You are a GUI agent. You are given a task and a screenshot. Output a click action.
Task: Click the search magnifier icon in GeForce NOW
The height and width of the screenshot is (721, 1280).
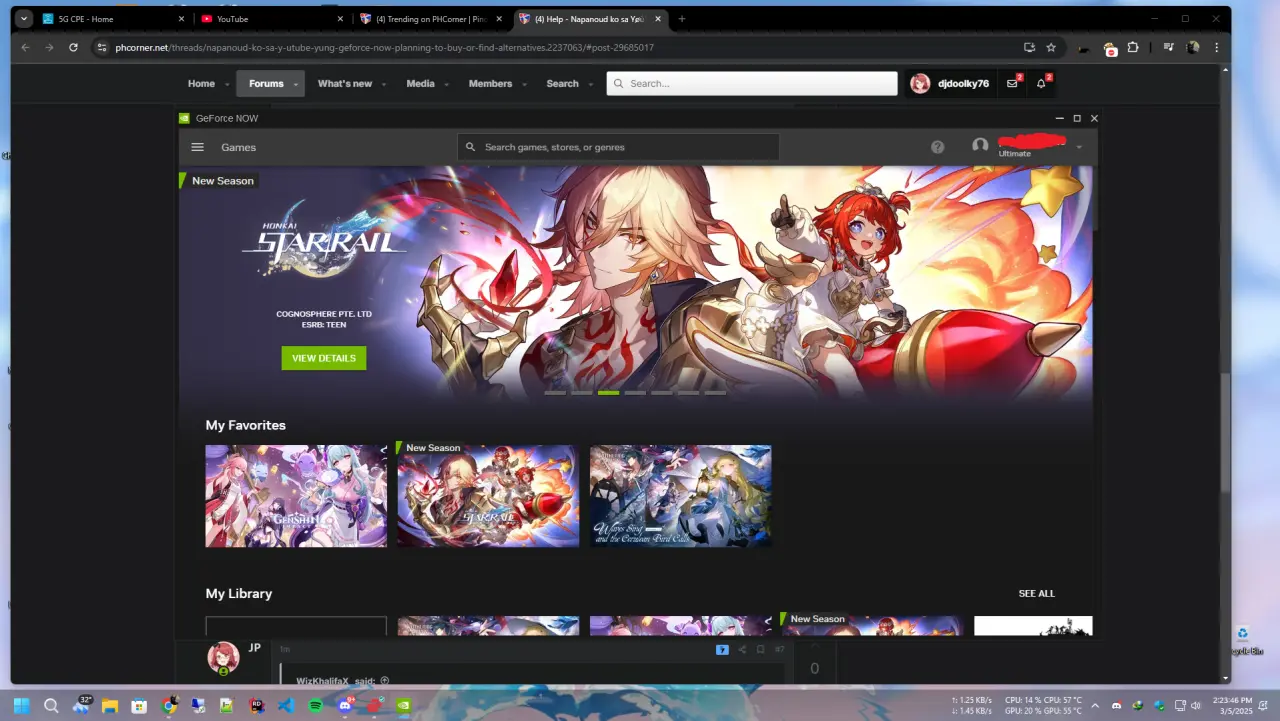(471, 147)
